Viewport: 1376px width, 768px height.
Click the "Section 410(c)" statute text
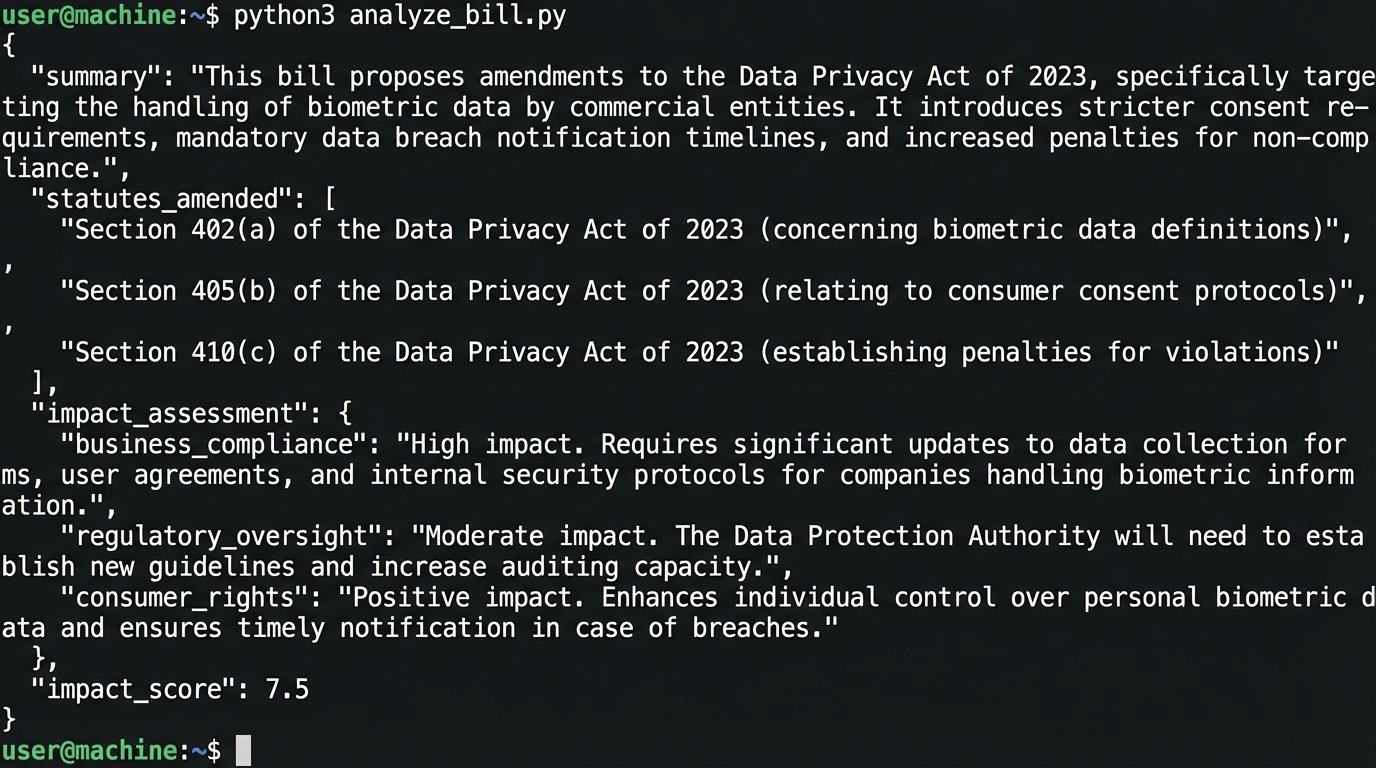coord(176,352)
